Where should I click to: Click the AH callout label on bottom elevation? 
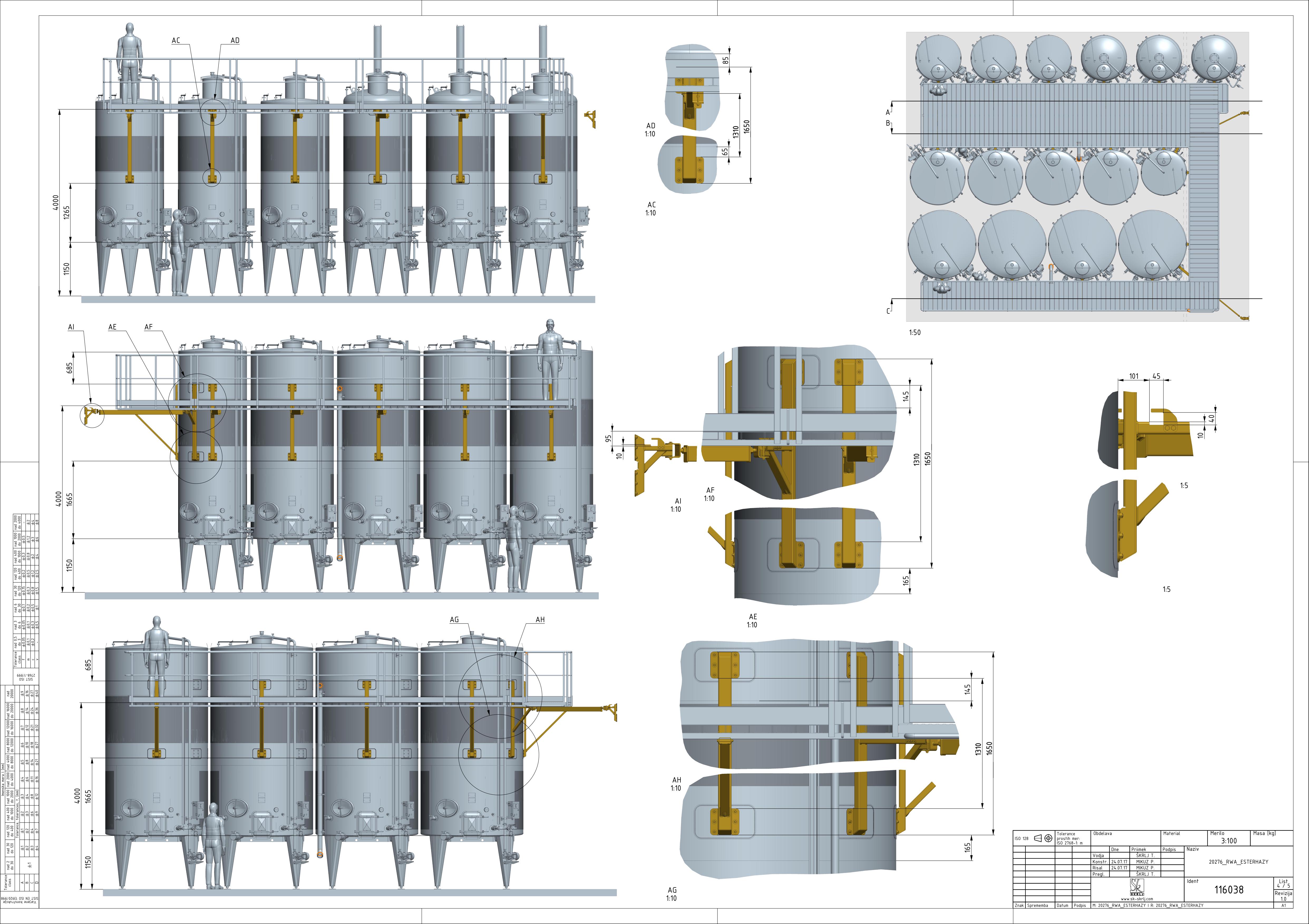click(540, 620)
